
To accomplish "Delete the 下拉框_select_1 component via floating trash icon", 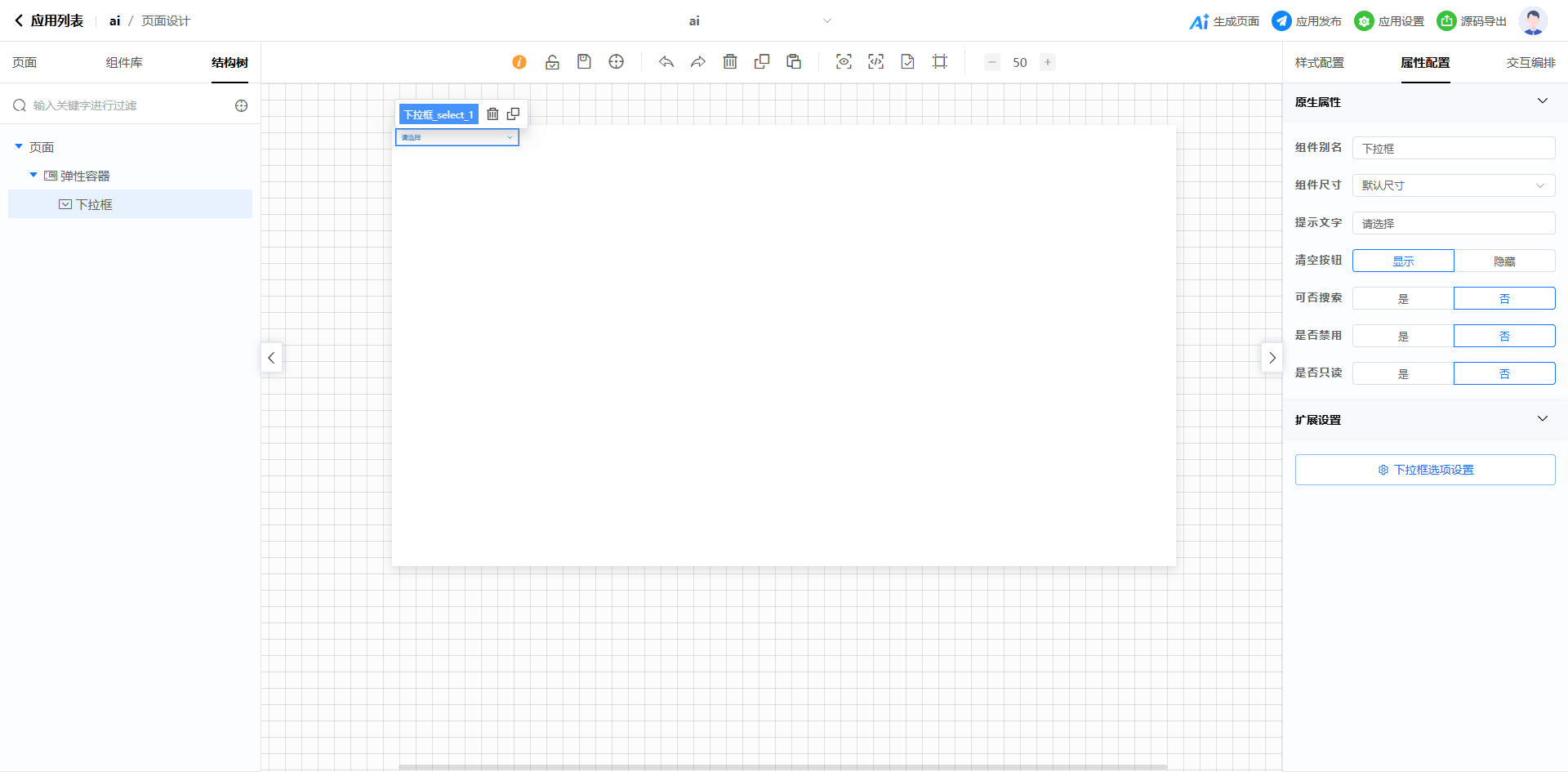I will 492,114.
